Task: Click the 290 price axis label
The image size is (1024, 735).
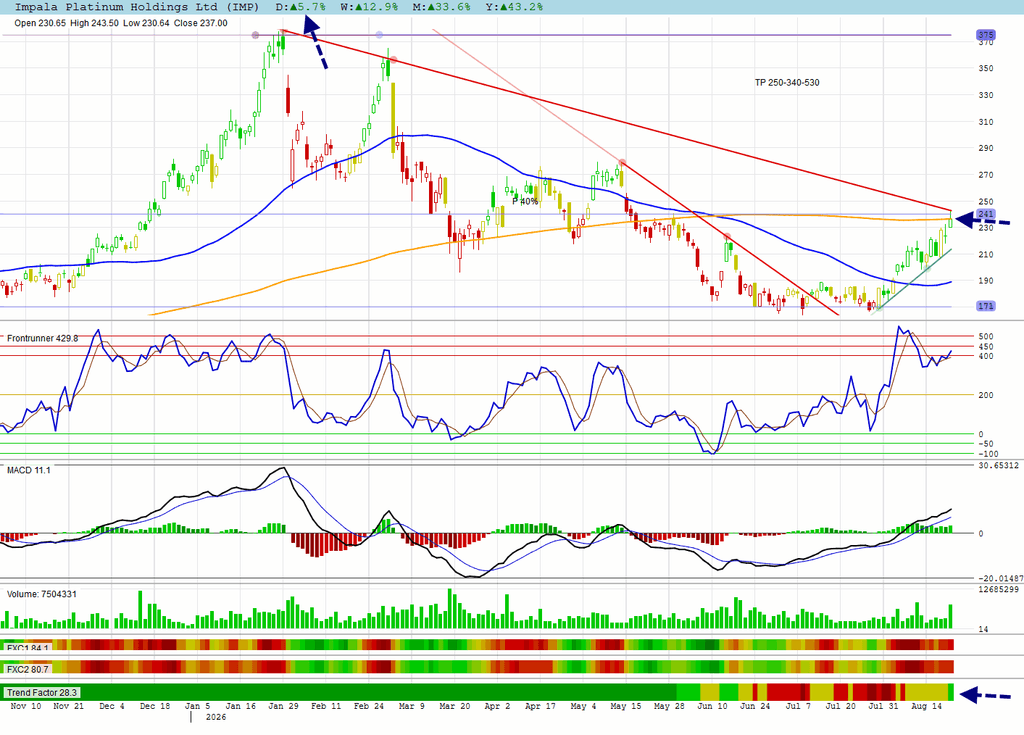Action: click(x=985, y=148)
